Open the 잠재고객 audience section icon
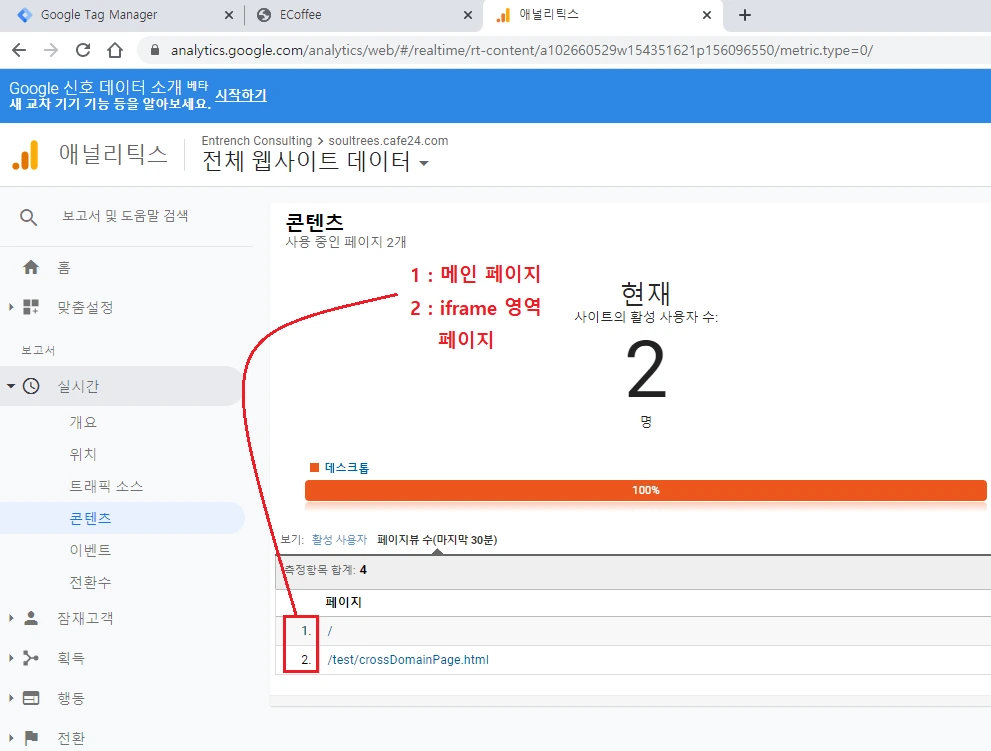The image size is (991, 751). click(30, 618)
